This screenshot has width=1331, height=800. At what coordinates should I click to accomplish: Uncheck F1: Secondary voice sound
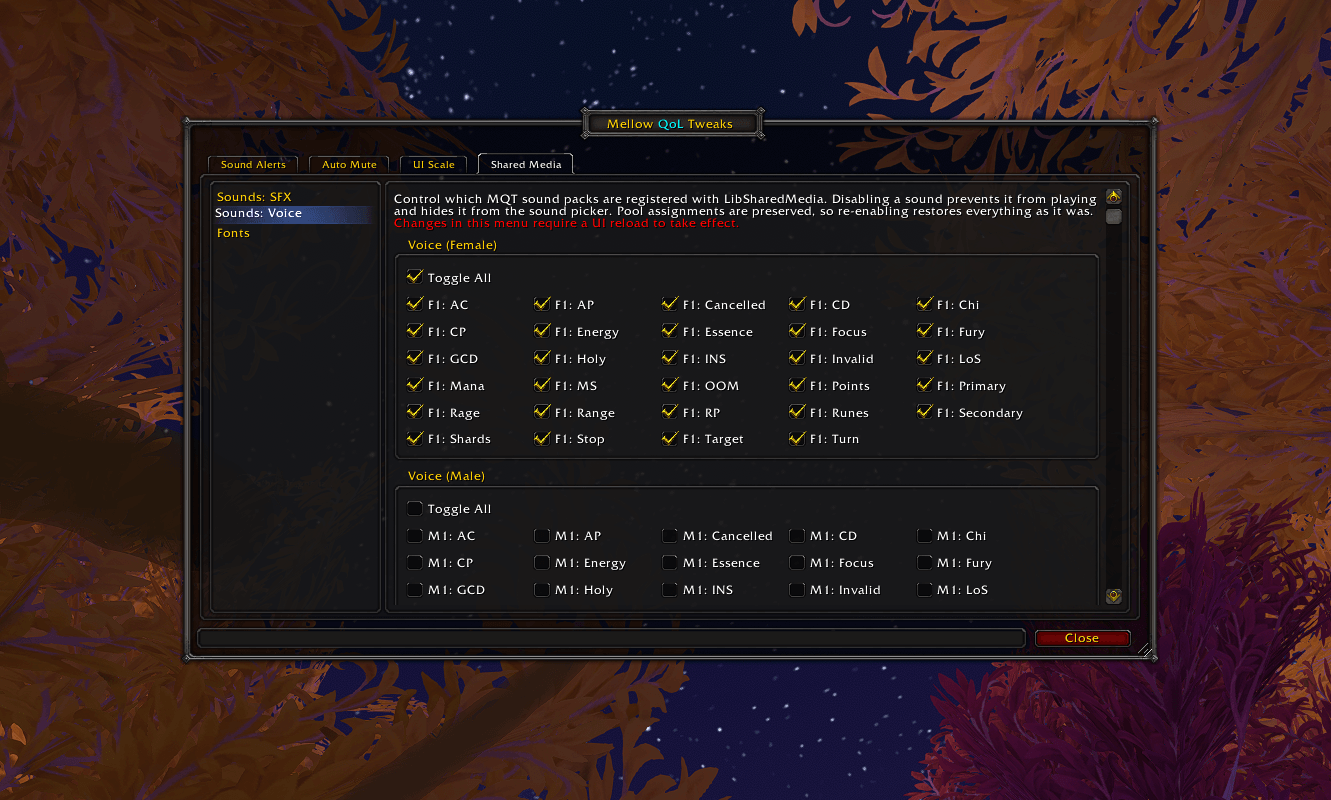tap(925, 412)
